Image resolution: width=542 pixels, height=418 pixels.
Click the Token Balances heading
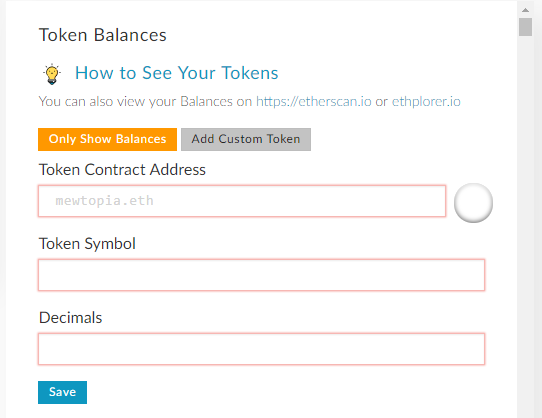(x=103, y=35)
